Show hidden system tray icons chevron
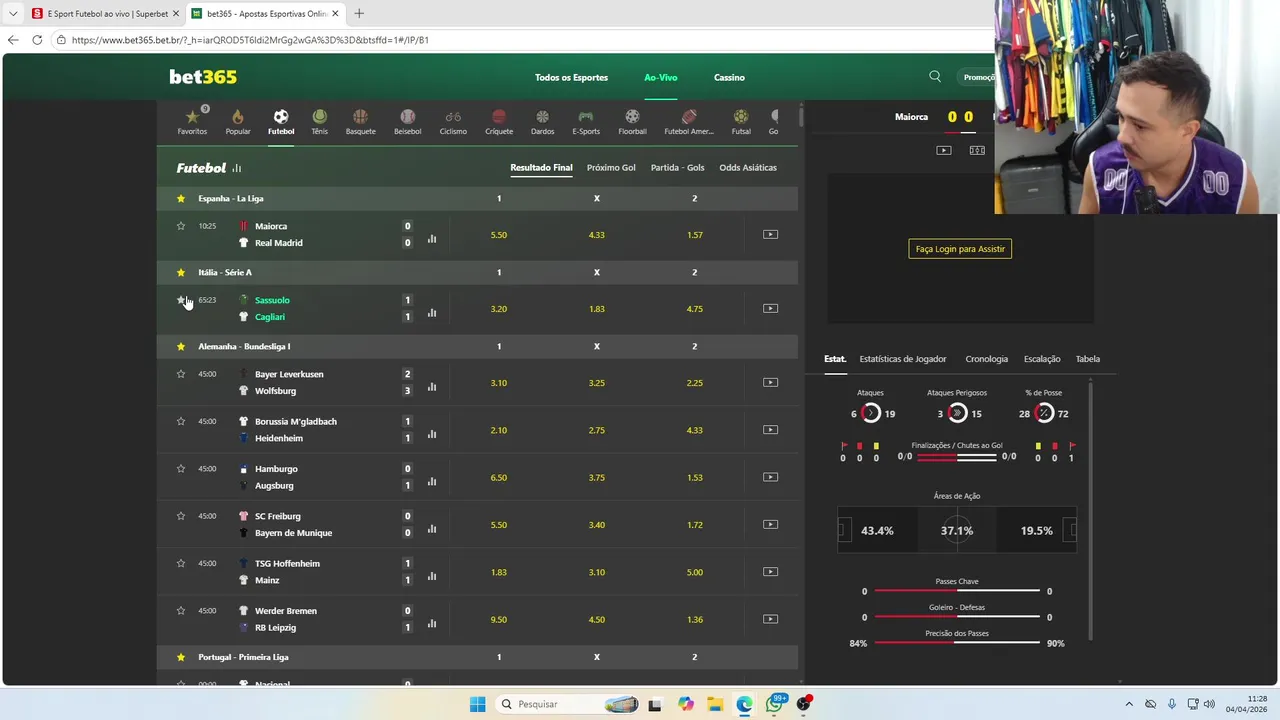 1129,704
